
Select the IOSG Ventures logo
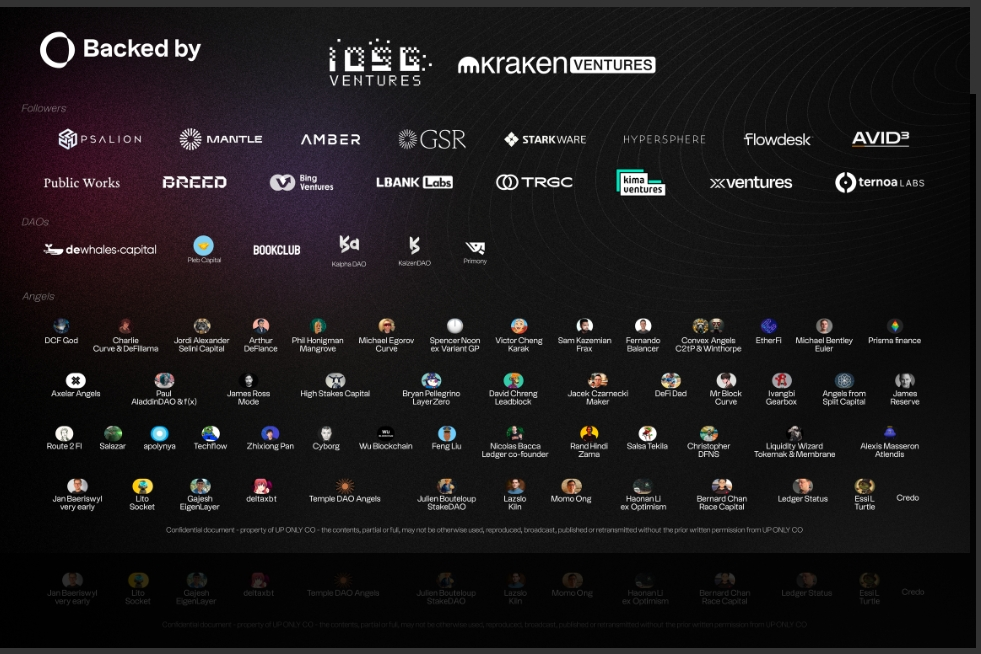(380, 63)
